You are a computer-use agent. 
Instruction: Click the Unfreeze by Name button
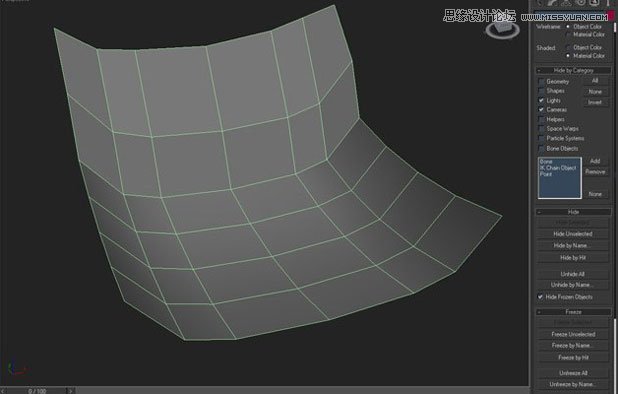(x=573, y=384)
